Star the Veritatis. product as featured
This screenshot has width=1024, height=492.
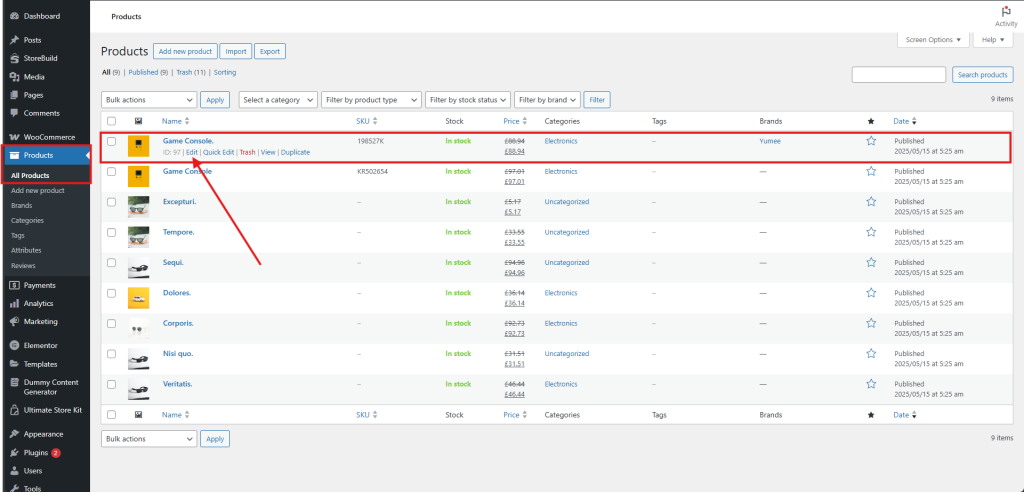coord(871,384)
